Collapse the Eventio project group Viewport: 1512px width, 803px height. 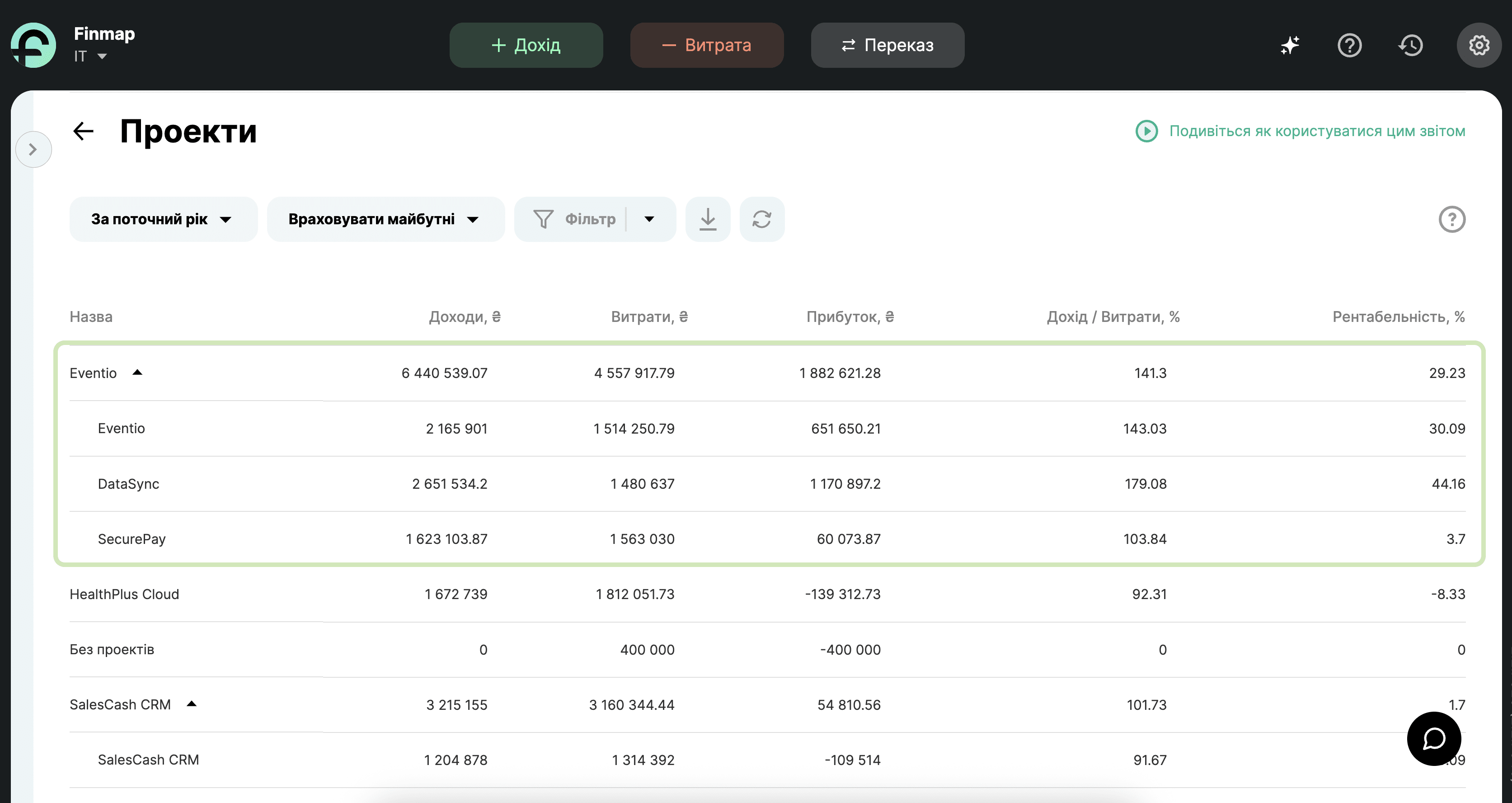tap(137, 373)
